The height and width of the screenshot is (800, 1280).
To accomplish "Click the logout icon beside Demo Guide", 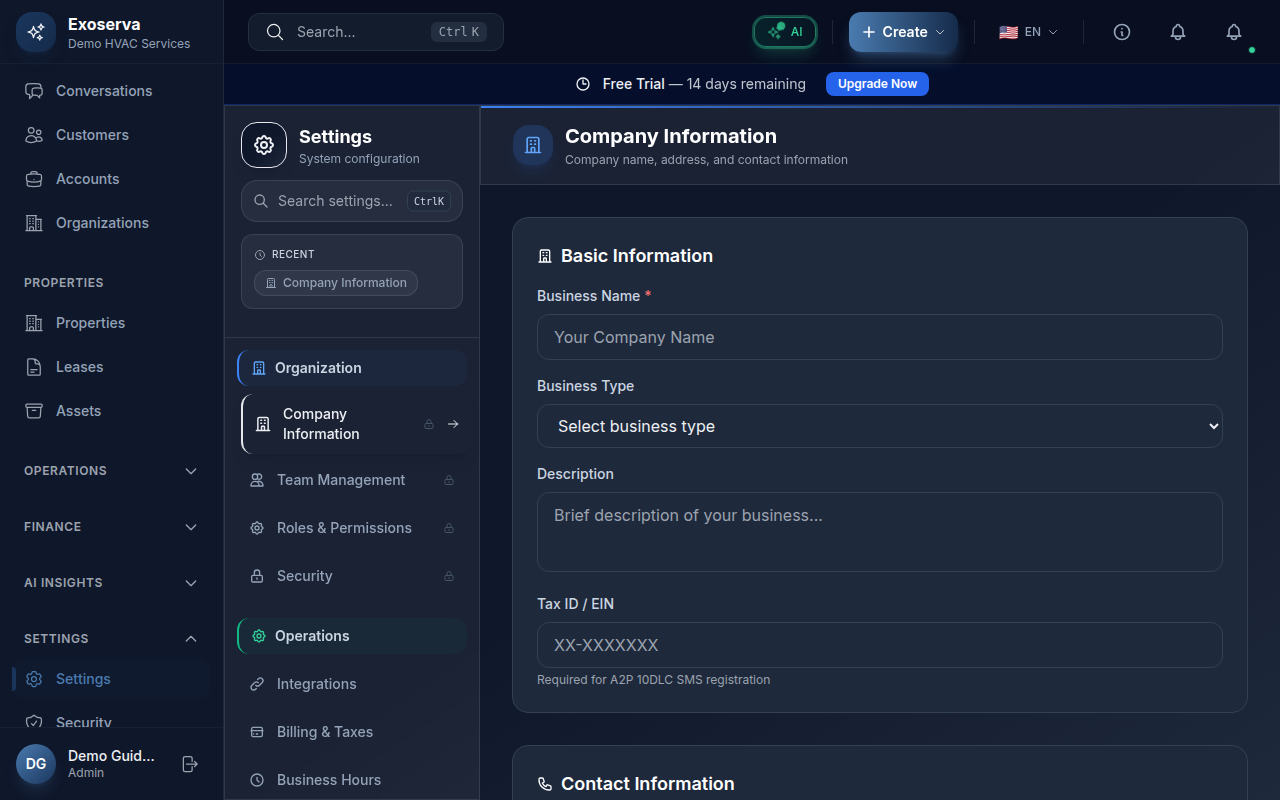I will [190, 764].
